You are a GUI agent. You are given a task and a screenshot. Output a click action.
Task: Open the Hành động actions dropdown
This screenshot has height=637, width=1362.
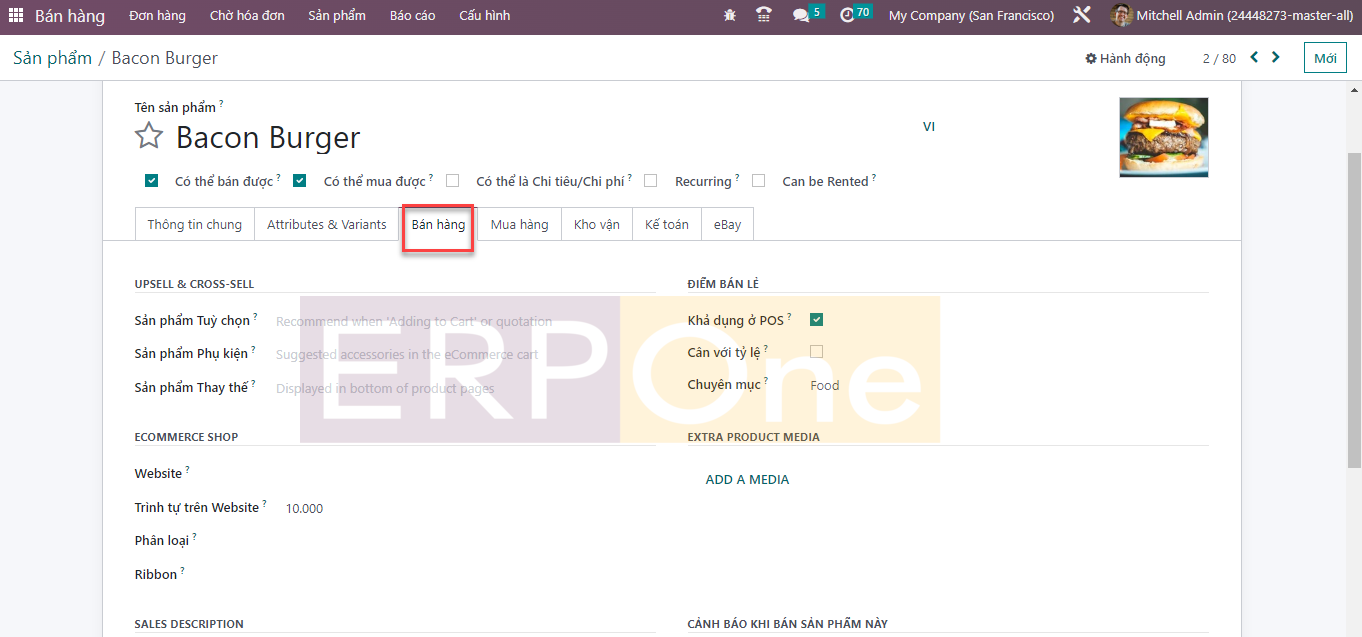(1125, 59)
